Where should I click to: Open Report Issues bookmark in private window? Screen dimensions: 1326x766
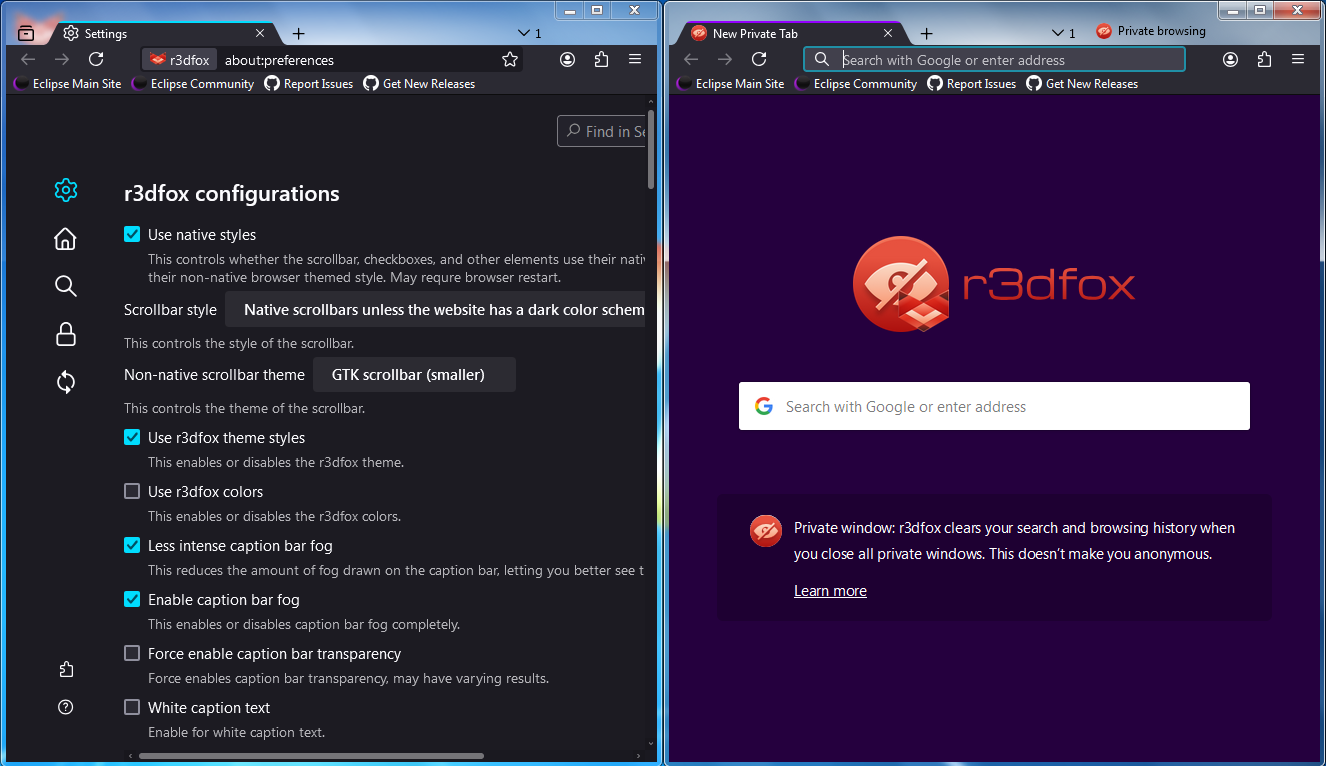click(x=972, y=84)
